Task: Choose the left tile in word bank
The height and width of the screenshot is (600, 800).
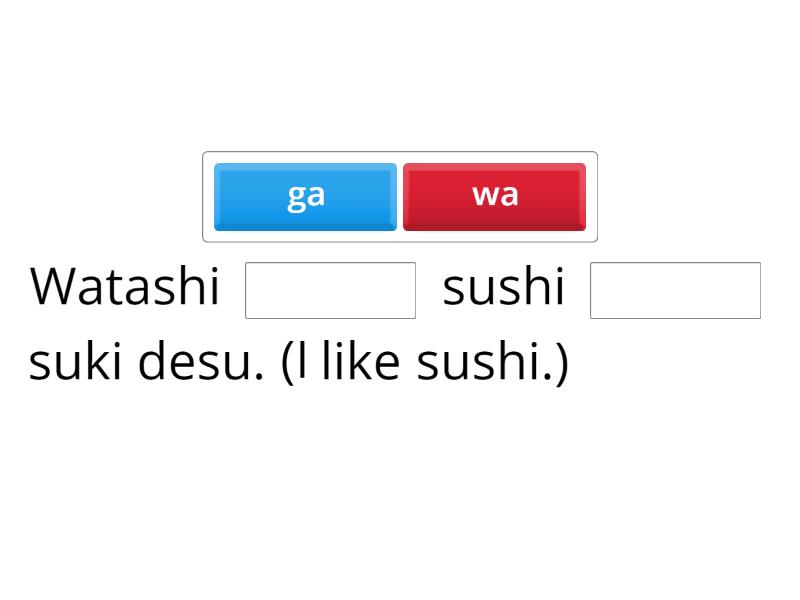Action: click(305, 196)
